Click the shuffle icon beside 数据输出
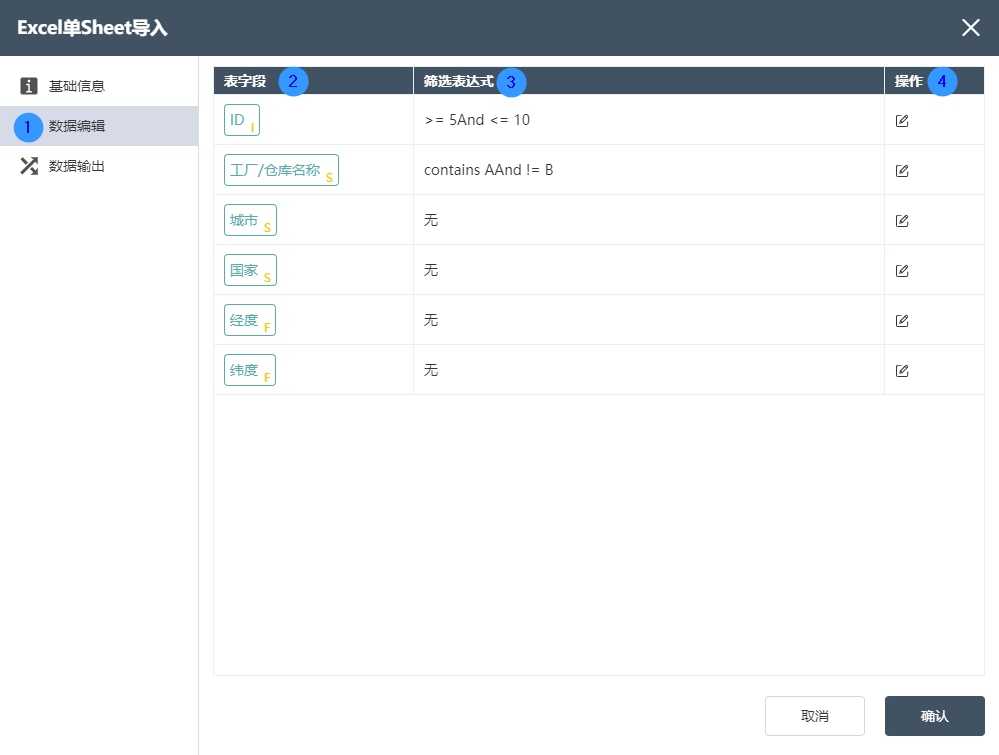 point(29,166)
